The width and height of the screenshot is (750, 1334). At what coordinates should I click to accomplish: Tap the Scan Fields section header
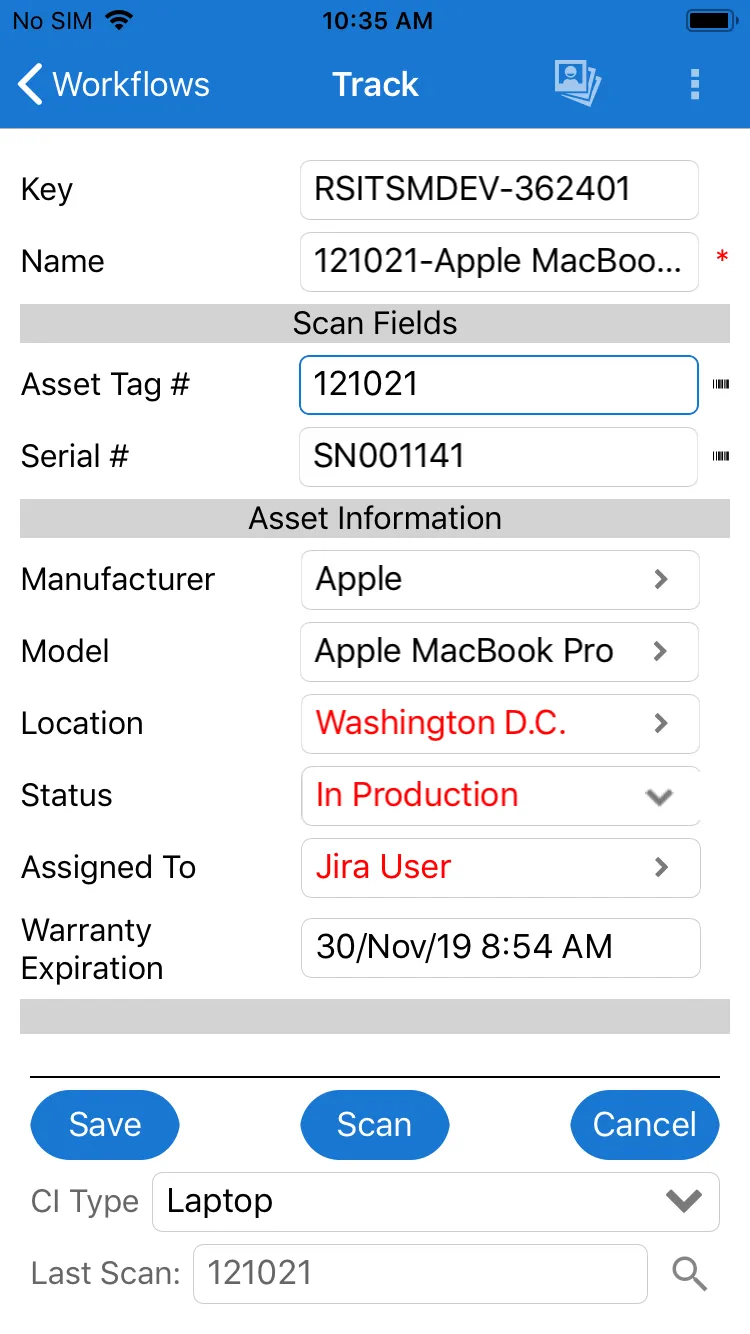click(x=375, y=323)
